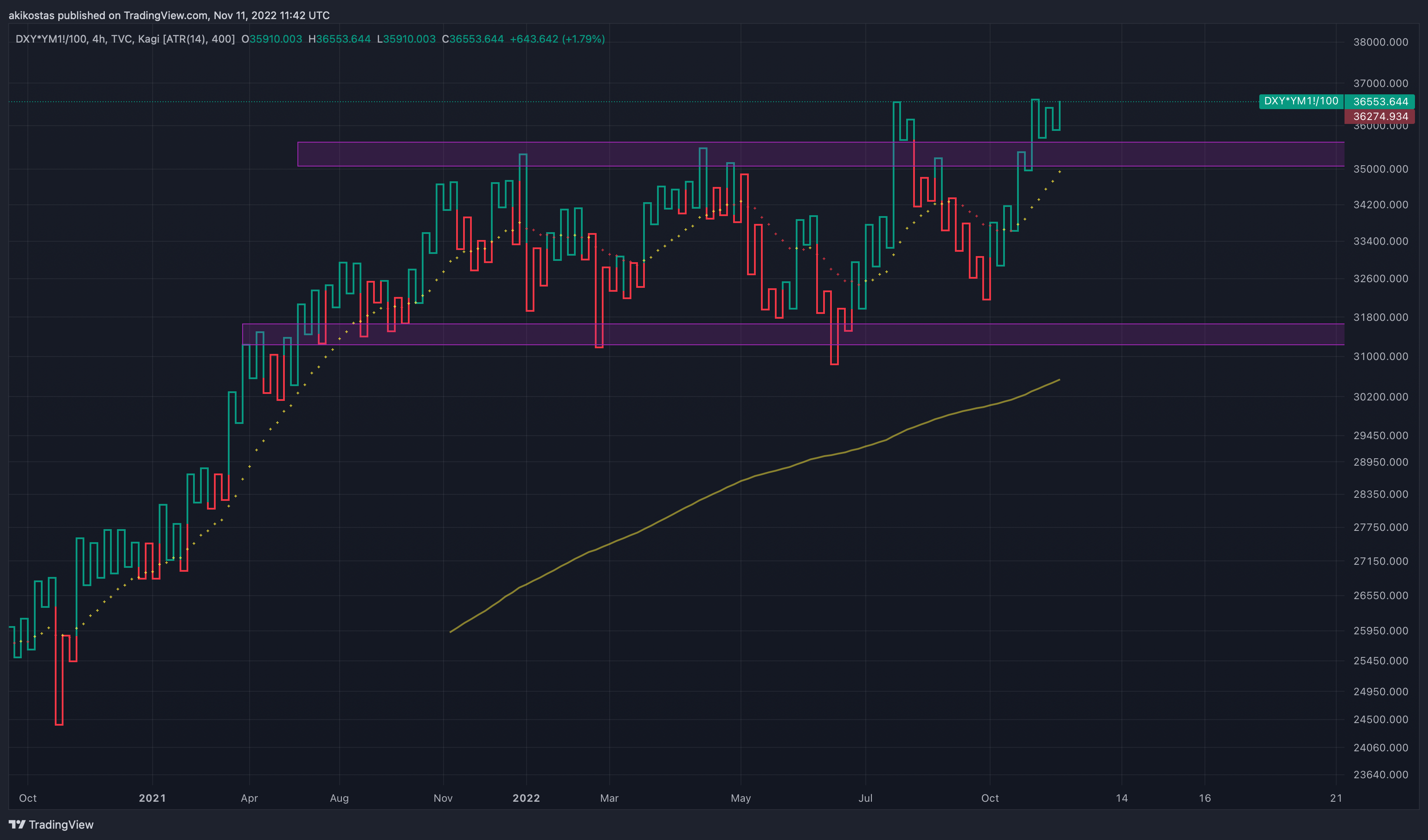Click the TradingView logo icon
This screenshot has width=1428, height=840.
(17, 824)
